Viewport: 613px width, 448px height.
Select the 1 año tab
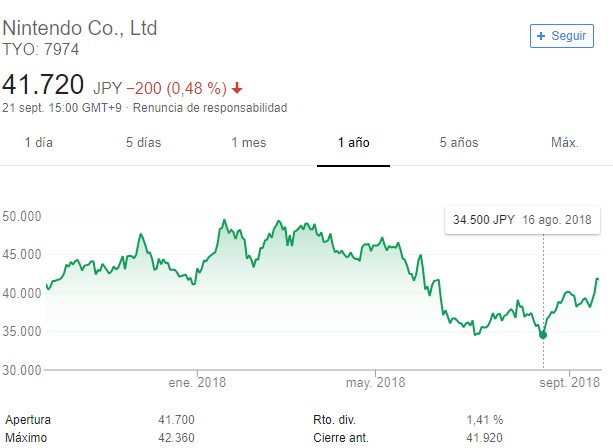coord(354,143)
